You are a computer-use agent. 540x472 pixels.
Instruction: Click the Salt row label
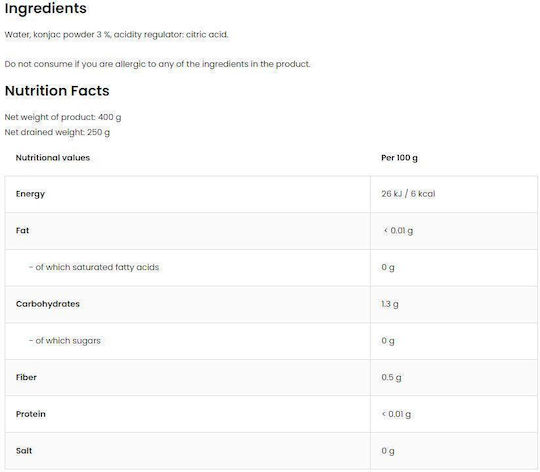tap(24, 451)
